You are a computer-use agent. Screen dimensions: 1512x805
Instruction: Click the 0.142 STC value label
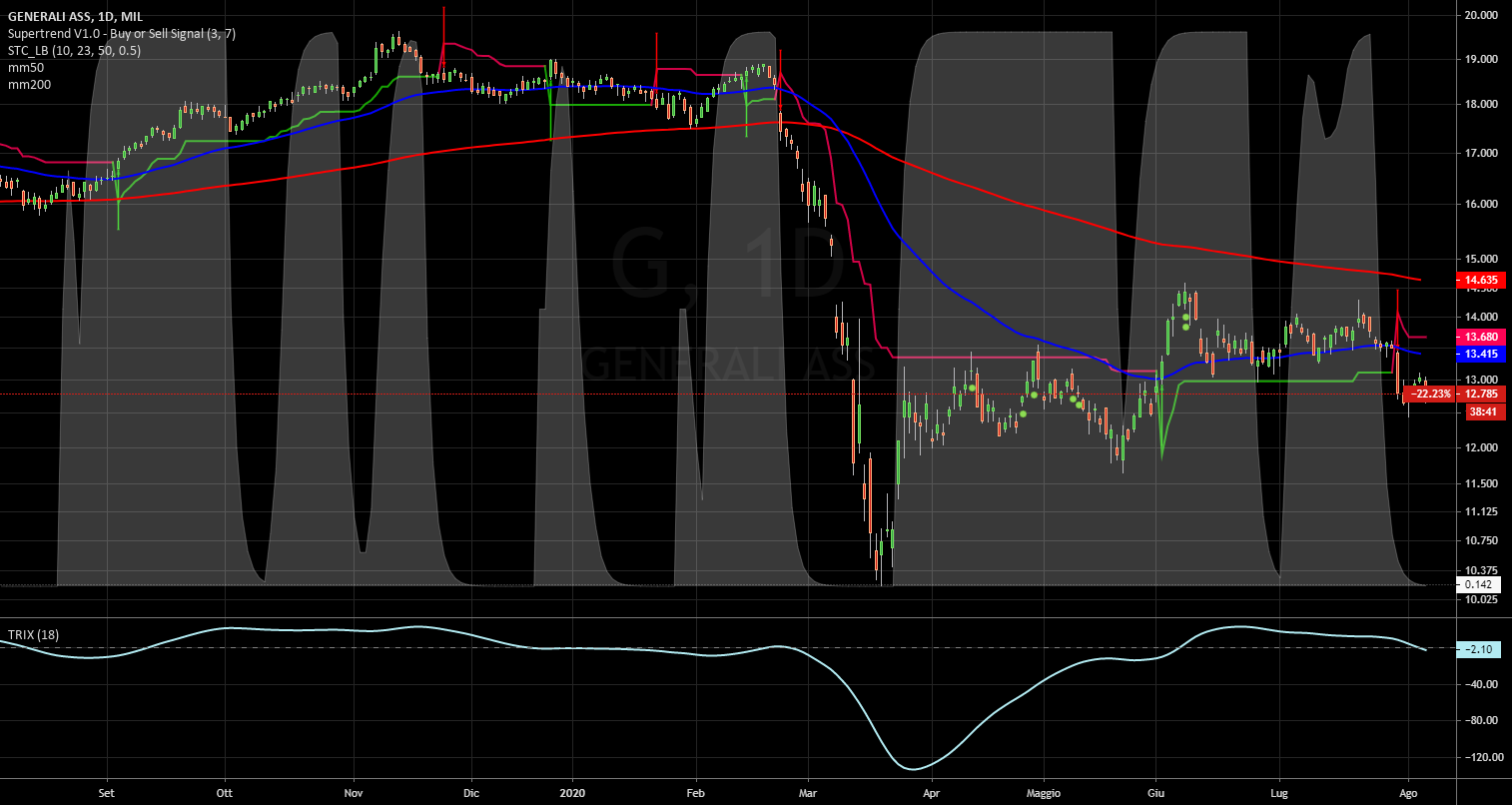[x=1479, y=584]
